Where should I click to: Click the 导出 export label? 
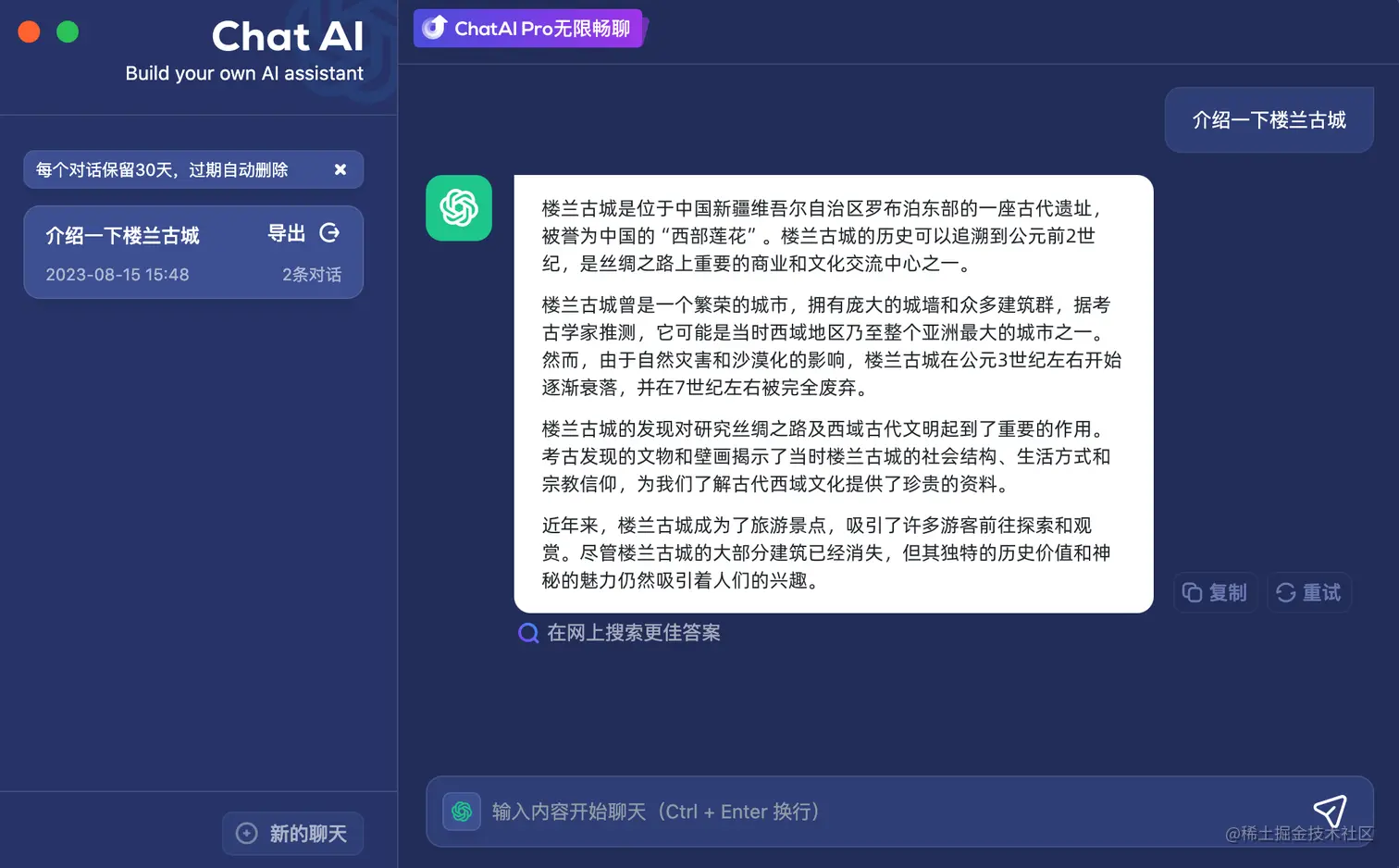(x=286, y=233)
